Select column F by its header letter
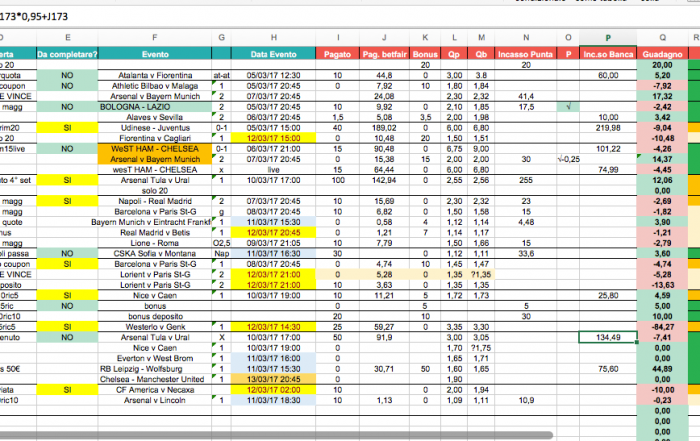 pyautogui.click(x=154, y=38)
